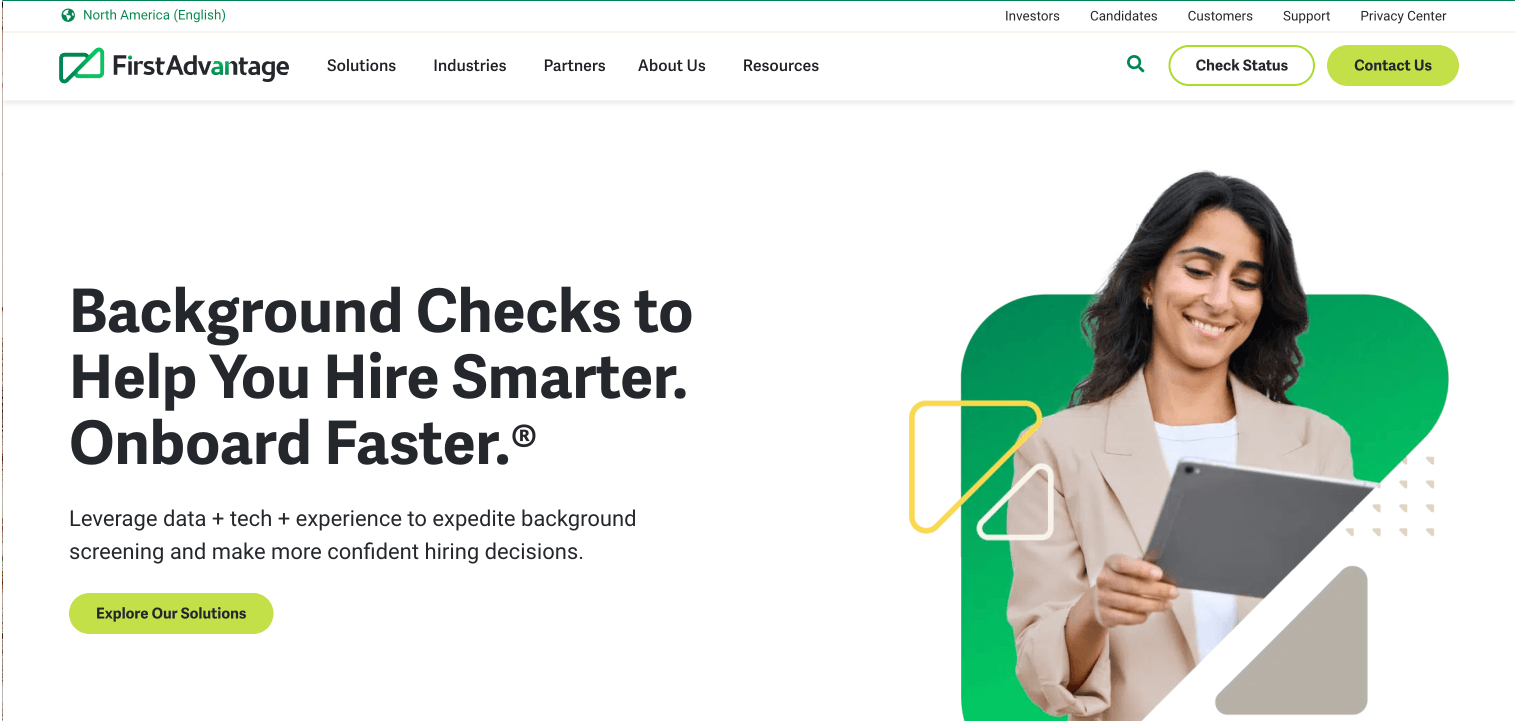Open the Partners menu

coord(574,66)
